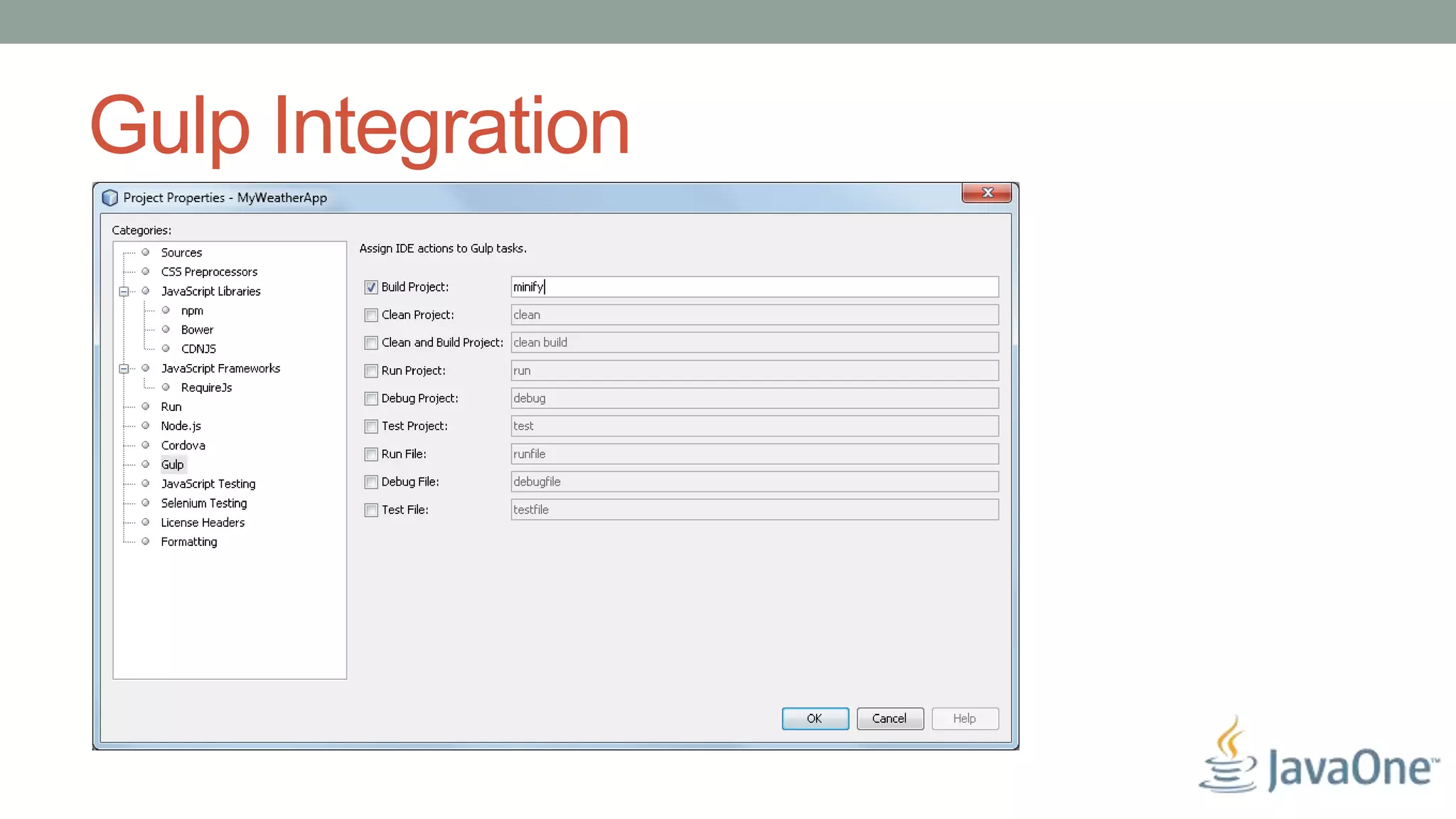Click the Debug File task field
1456x819 pixels.
(x=754, y=482)
